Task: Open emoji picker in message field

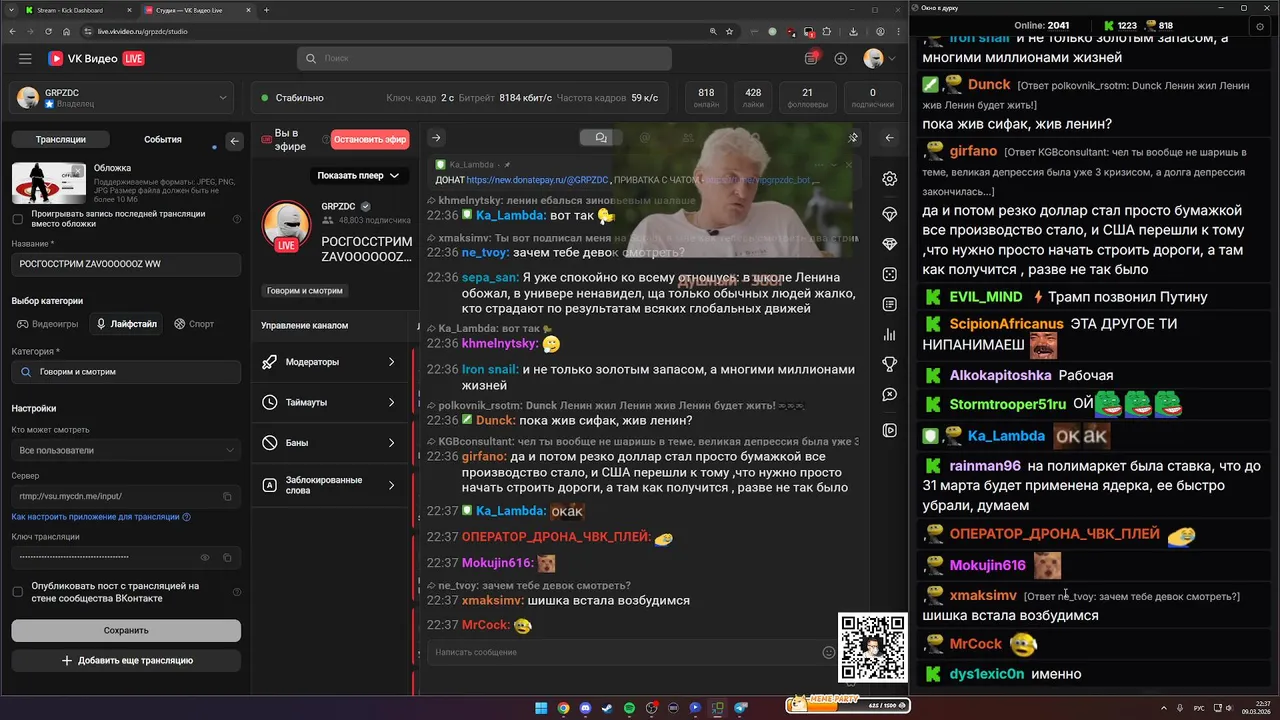Action: (x=828, y=652)
